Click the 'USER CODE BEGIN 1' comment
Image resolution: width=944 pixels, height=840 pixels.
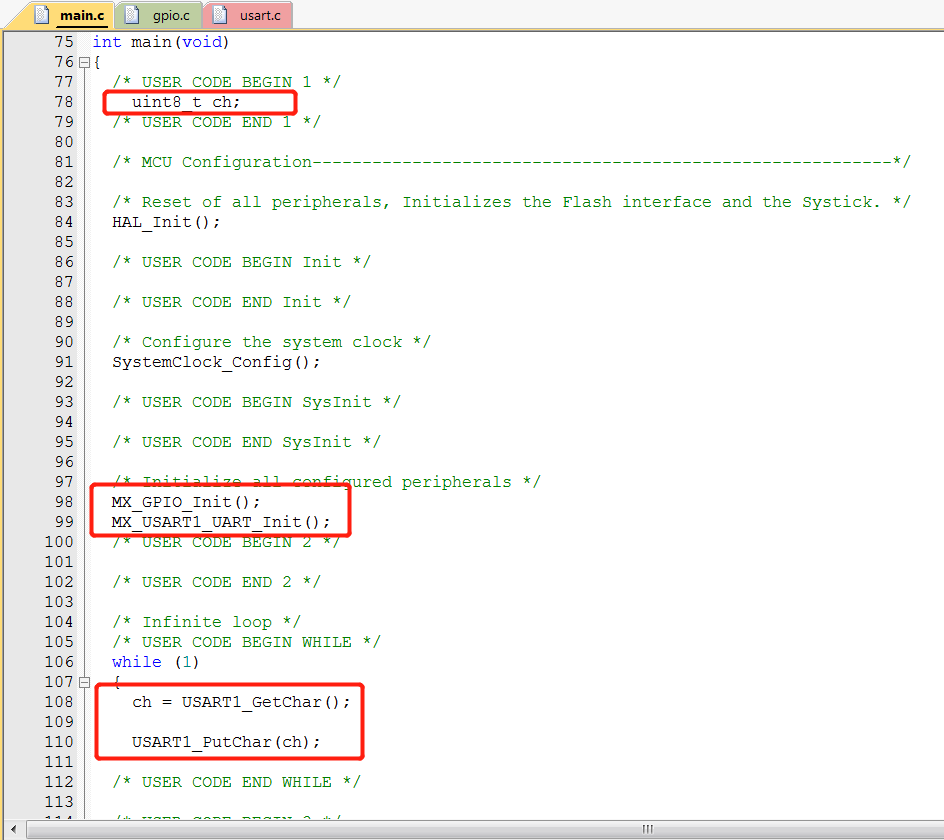click(x=226, y=82)
